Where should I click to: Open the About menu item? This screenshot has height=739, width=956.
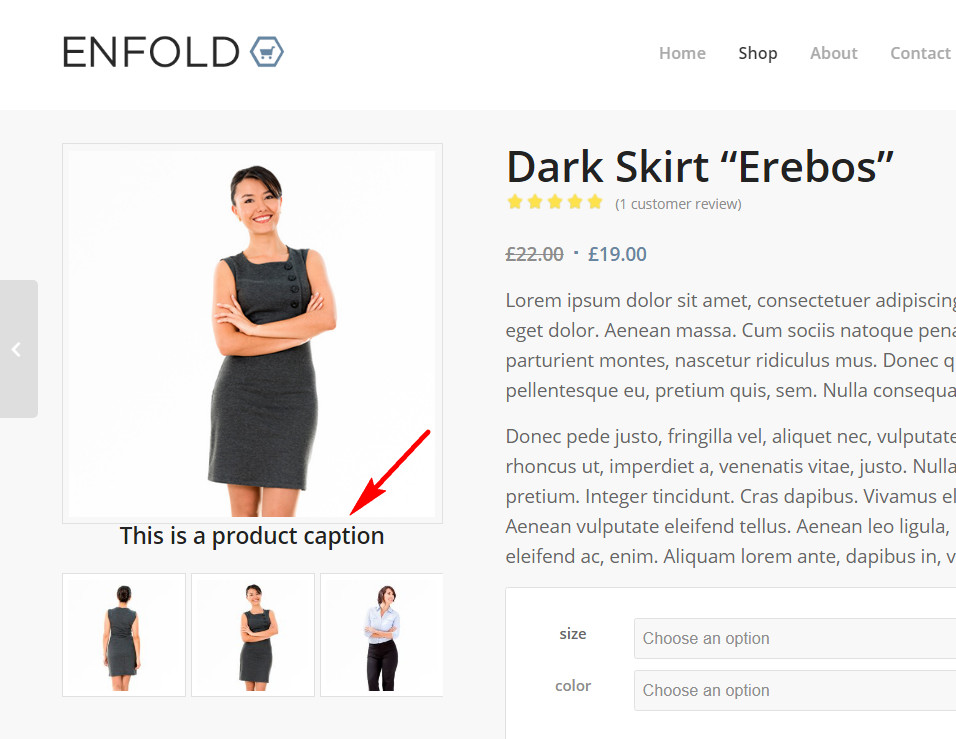coord(833,53)
